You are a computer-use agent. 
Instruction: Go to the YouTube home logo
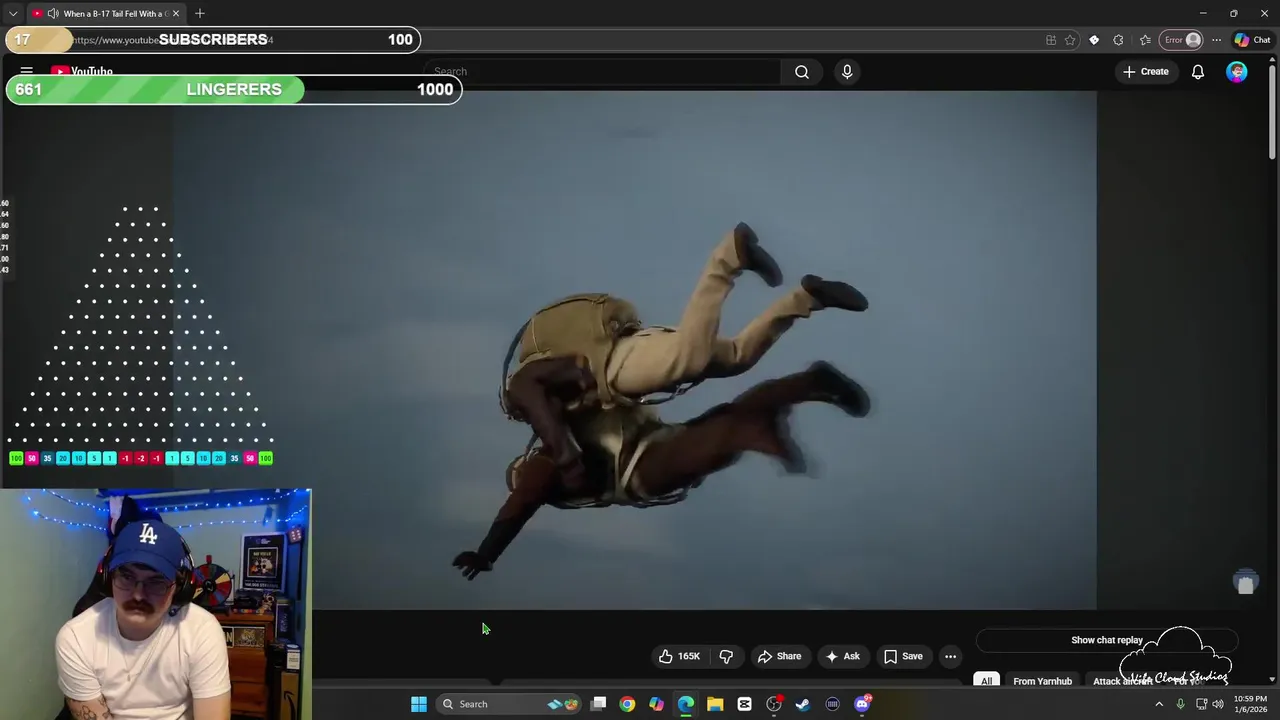click(82, 72)
